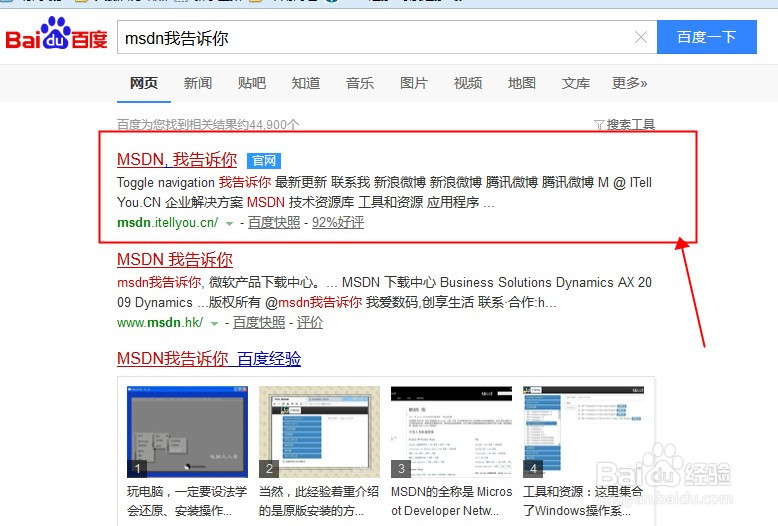Open MSDN我告诉你_百度经验 result
The width and height of the screenshot is (778, 526).
(x=209, y=359)
